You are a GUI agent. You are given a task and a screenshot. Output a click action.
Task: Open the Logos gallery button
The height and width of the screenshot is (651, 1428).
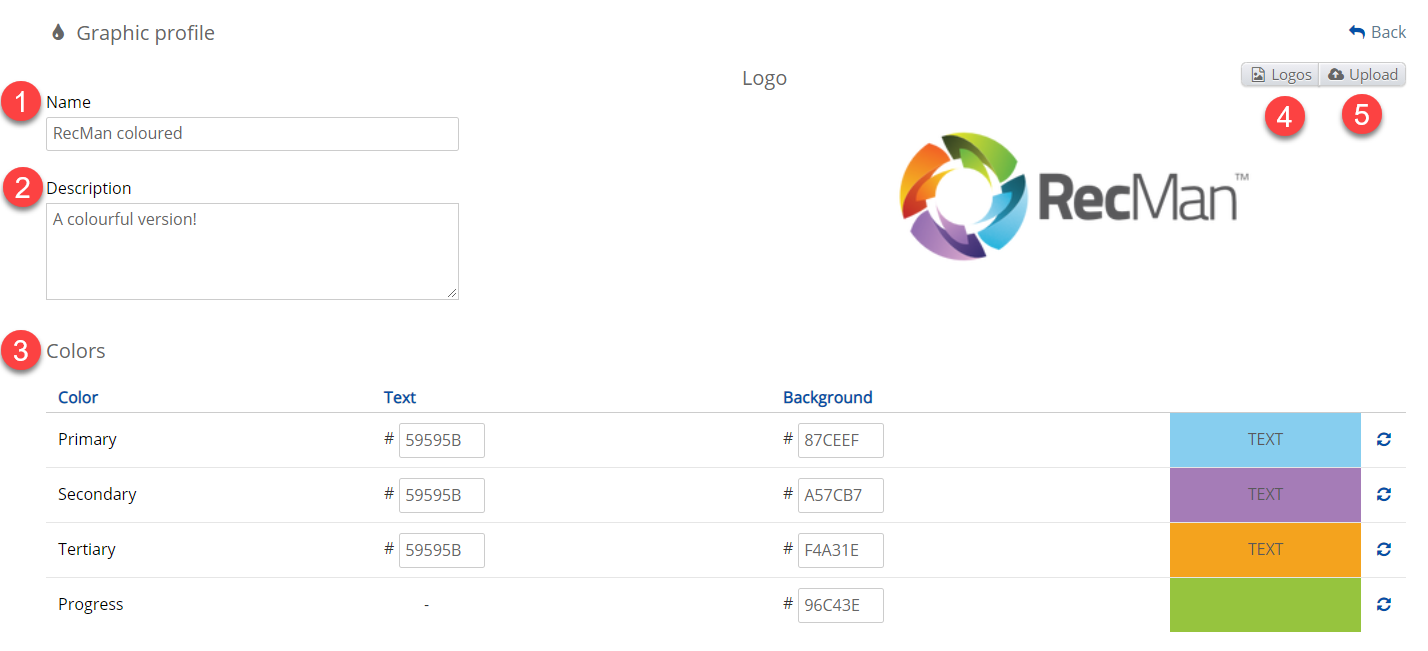coord(1281,75)
